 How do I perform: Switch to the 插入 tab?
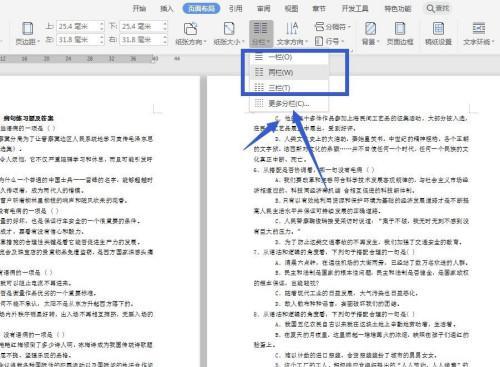point(167,8)
